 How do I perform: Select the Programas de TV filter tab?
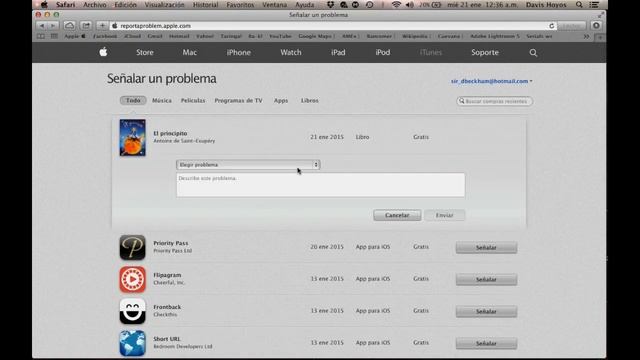pos(238,100)
